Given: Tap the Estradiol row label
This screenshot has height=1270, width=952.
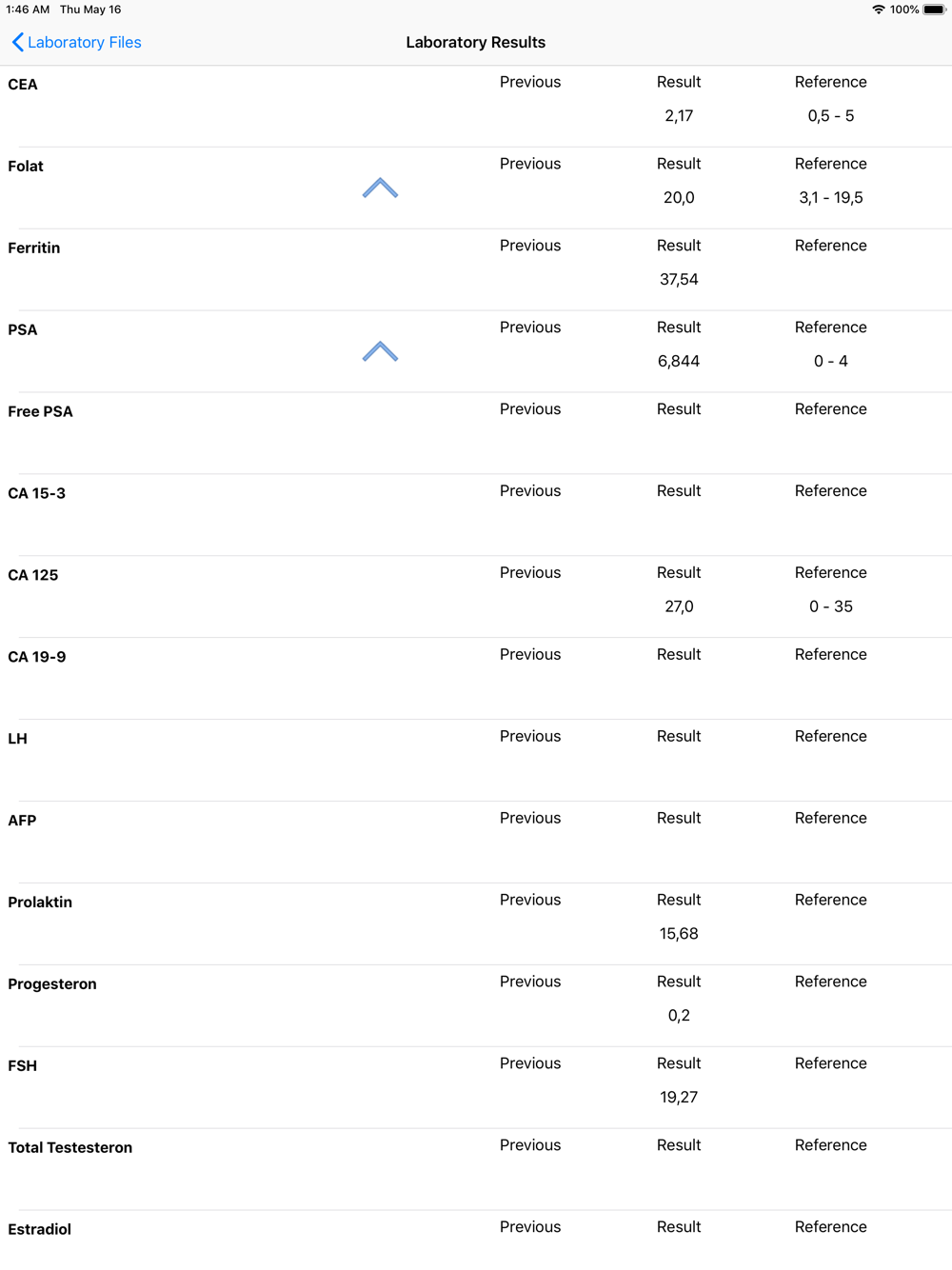Looking at the screenshot, I should pos(40,1229).
